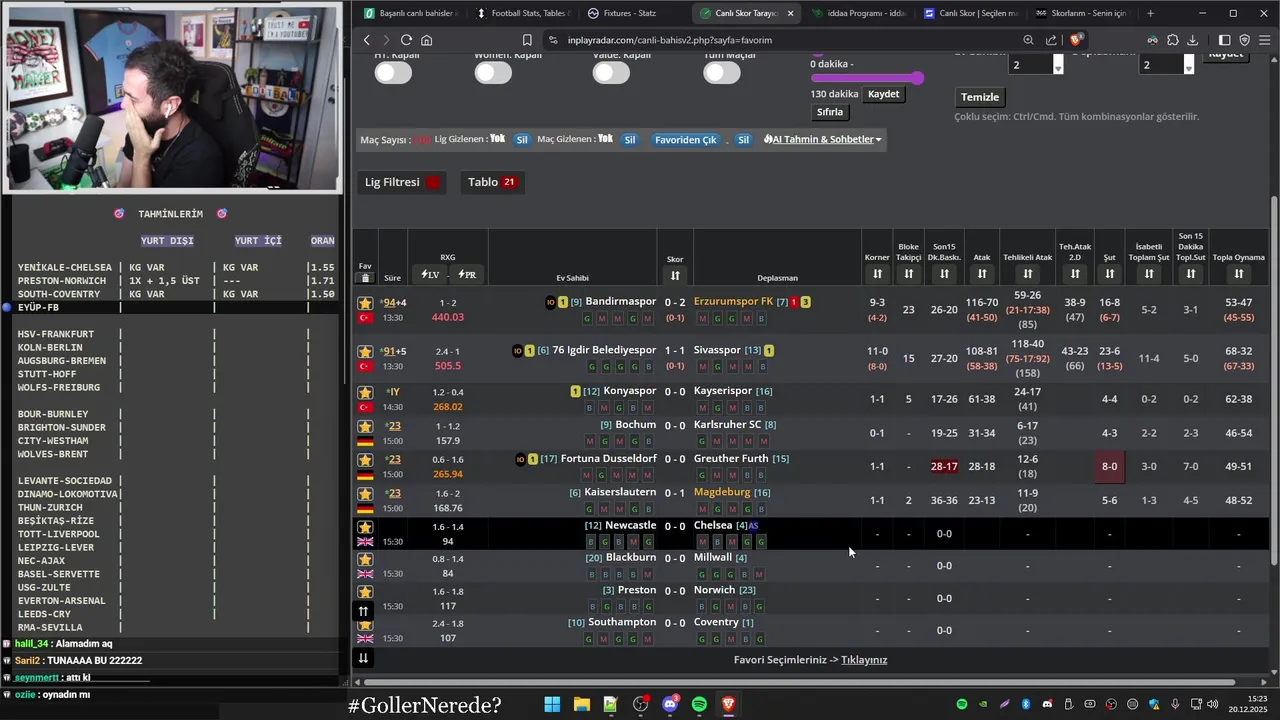This screenshot has width=1280, height=720.
Task: Open the Brave Shields lion icon
Action: pyautogui.click(x=1075, y=40)
